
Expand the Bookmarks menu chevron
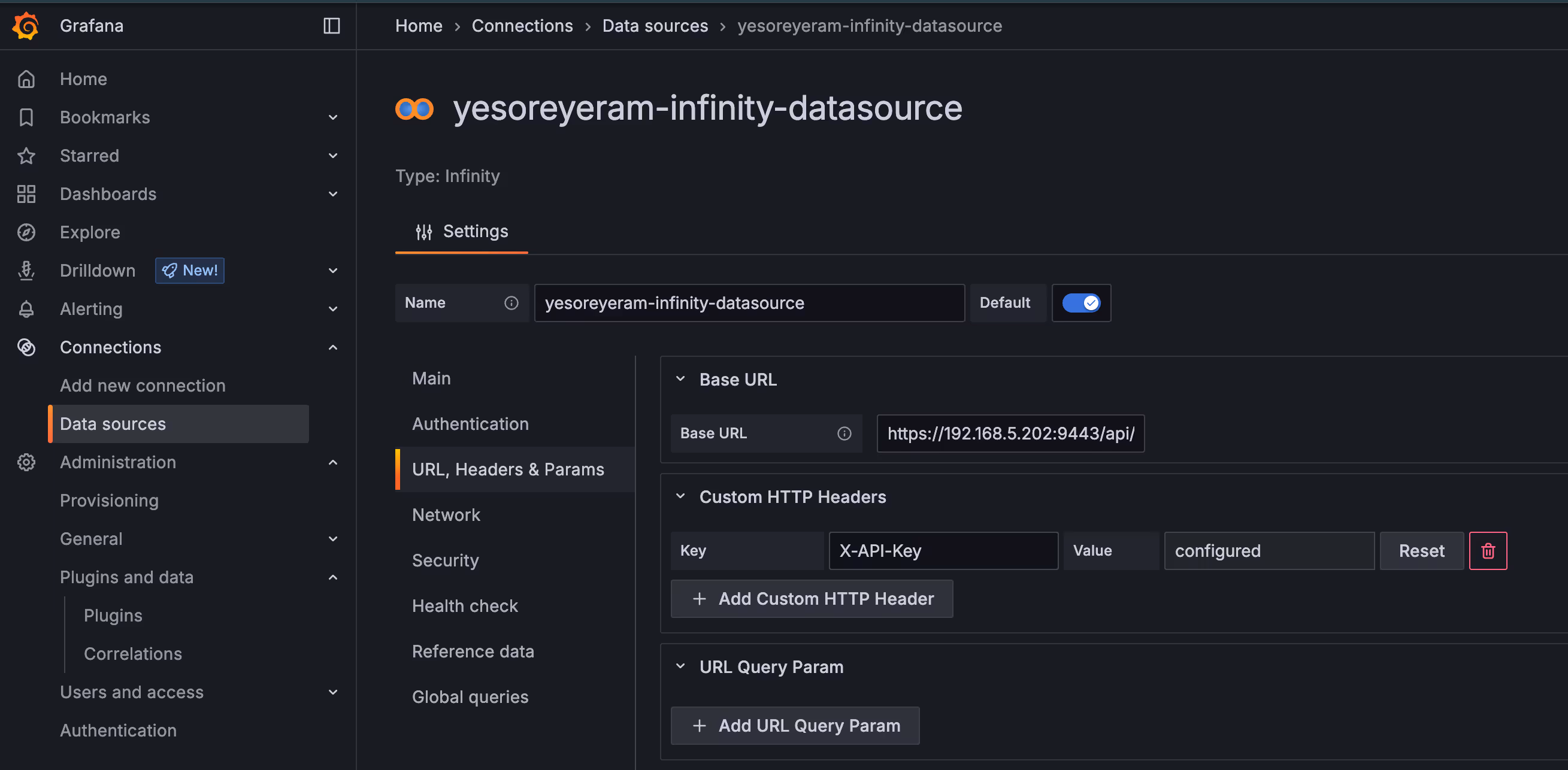click(x=332, y=117)
